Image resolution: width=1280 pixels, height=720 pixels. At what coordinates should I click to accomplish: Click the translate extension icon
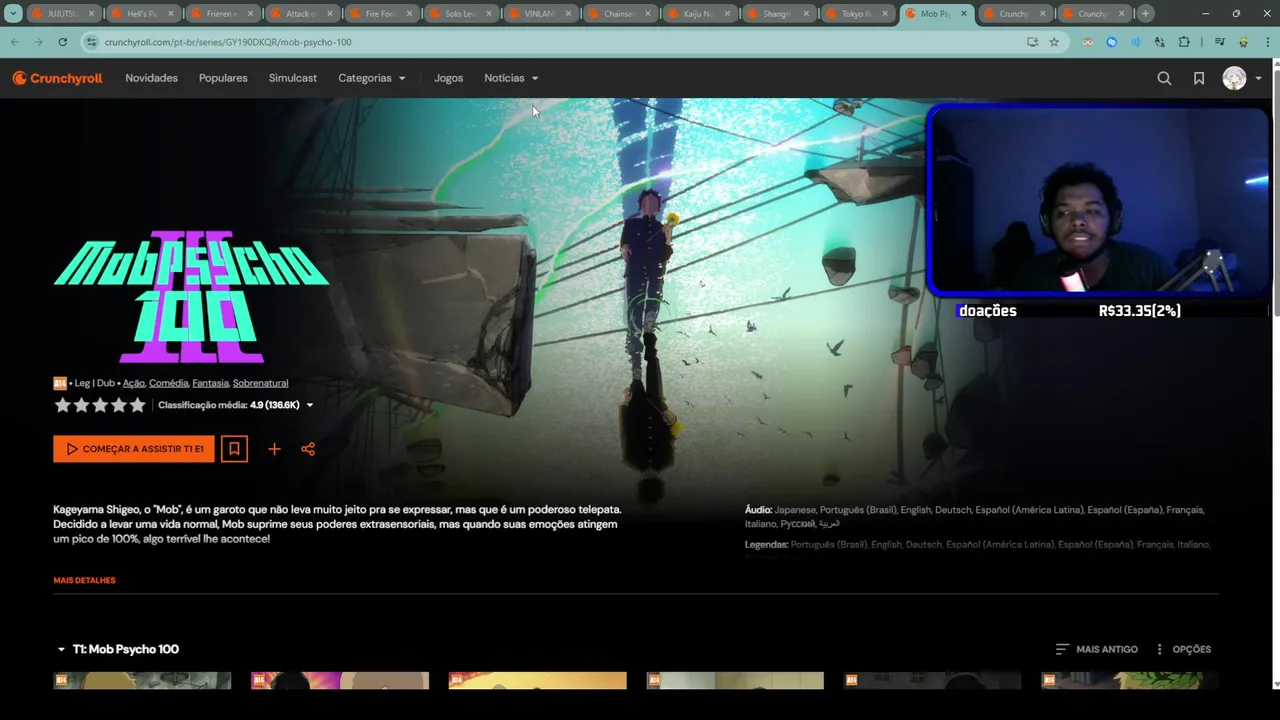click(x=1159, y=42)
